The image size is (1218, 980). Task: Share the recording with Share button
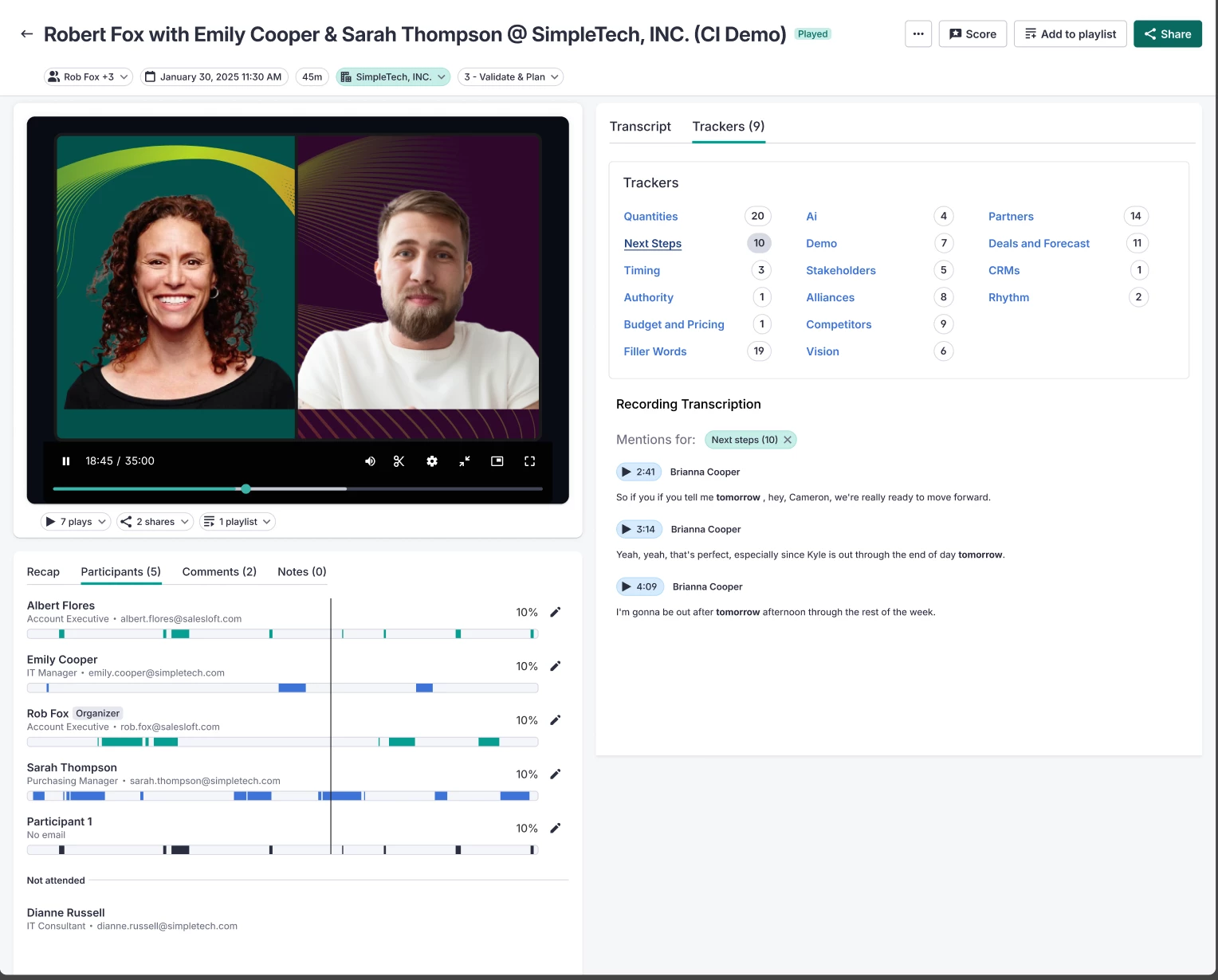click(x=1167, y=34)
